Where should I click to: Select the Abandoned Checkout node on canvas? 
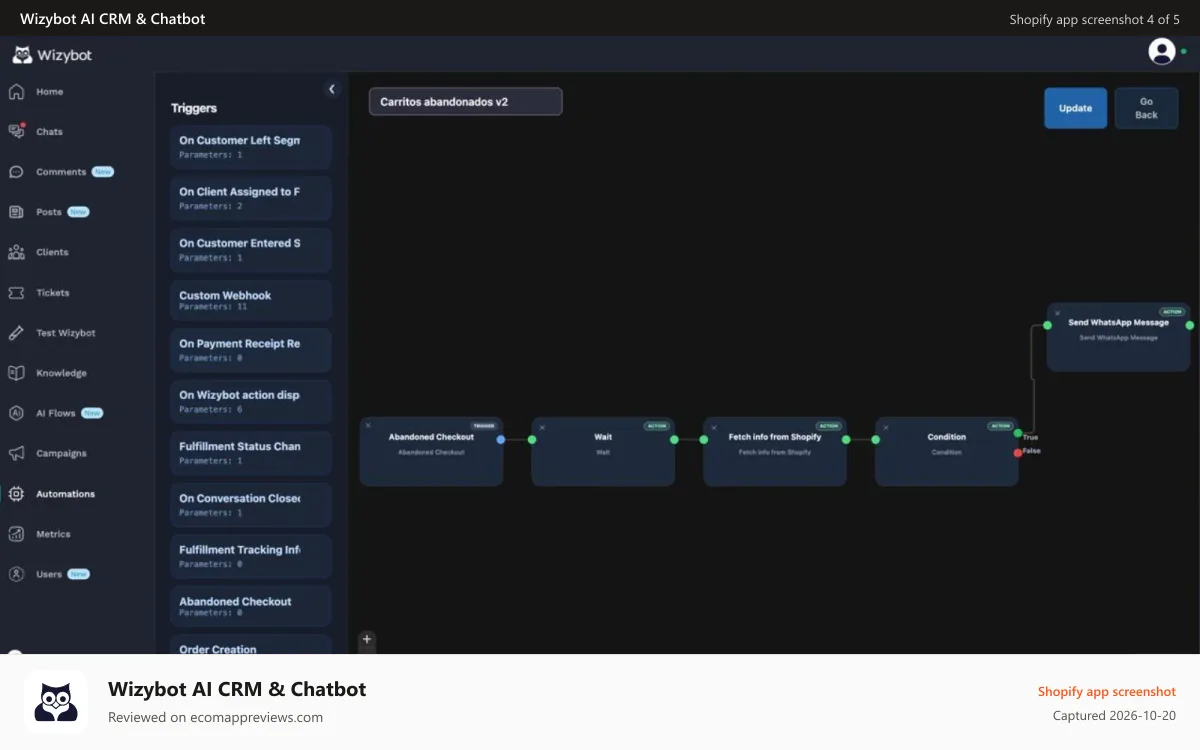(431, 452)
